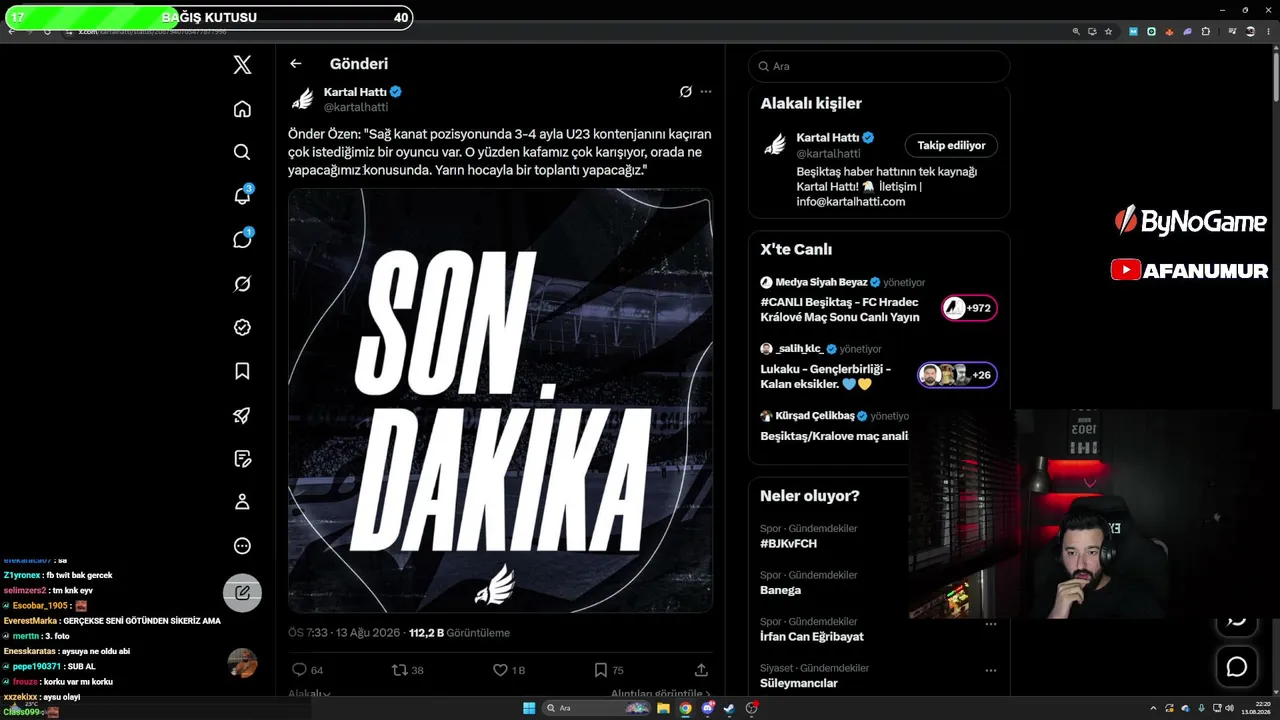Bookmark this page with the star icon
This screenshot has height=720, width=1280.
pyautogui.click(x=1108, y=32)
